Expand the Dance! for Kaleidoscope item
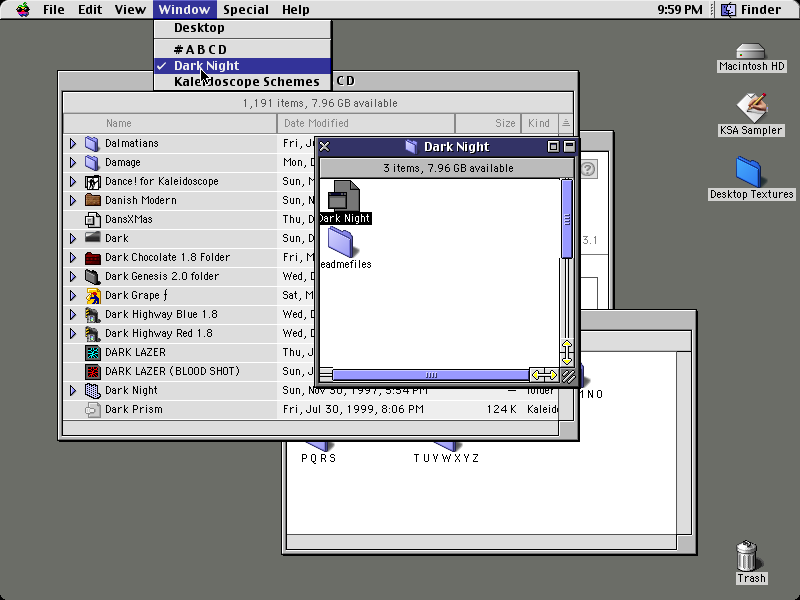Image resolution: width=800 pixels, height=600 pixels. (72, 181)
